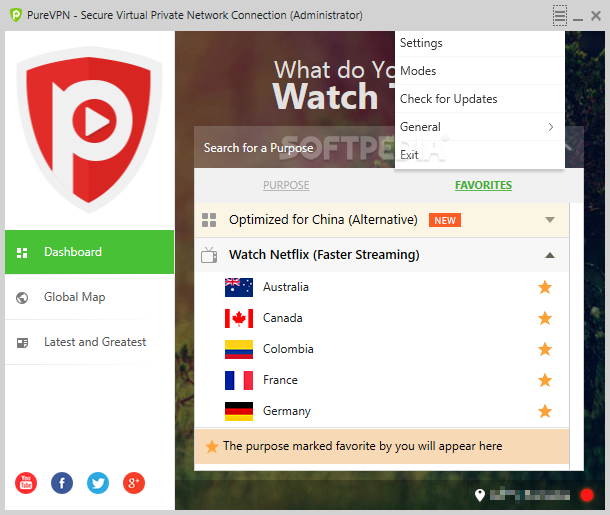Open PureVPN Facebook page icon
The image size is (610, 515).
62,483
